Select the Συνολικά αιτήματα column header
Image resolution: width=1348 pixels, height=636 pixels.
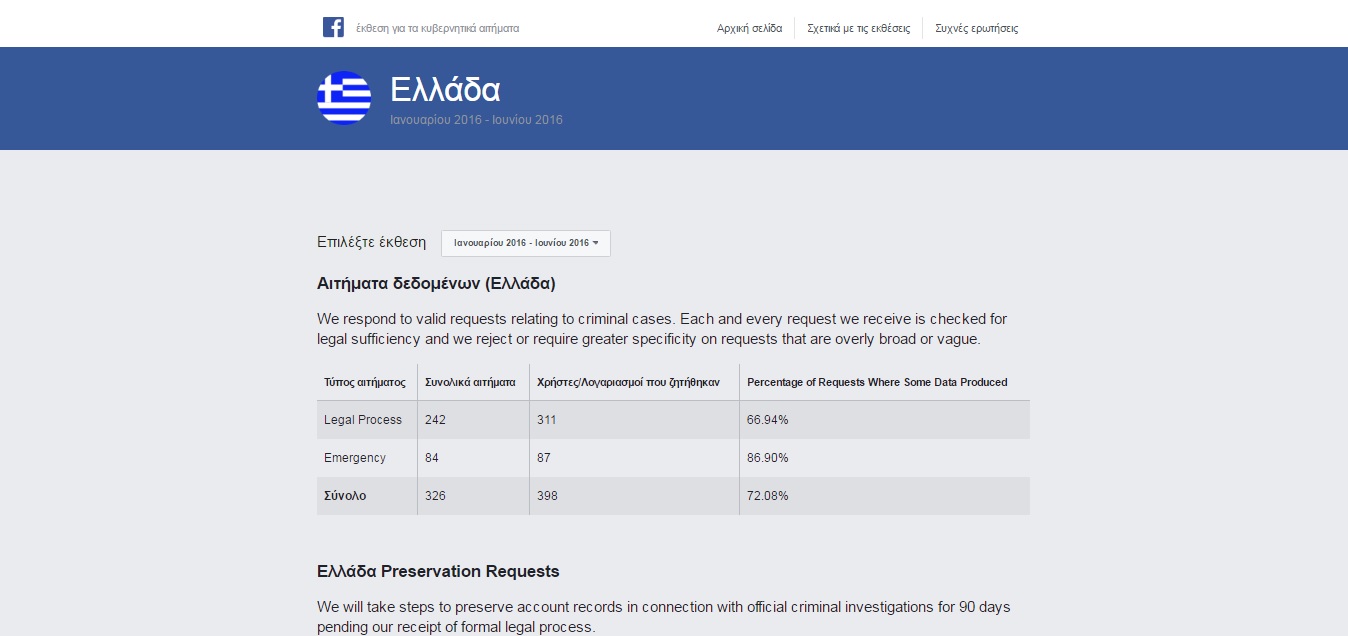pos(470,382)
